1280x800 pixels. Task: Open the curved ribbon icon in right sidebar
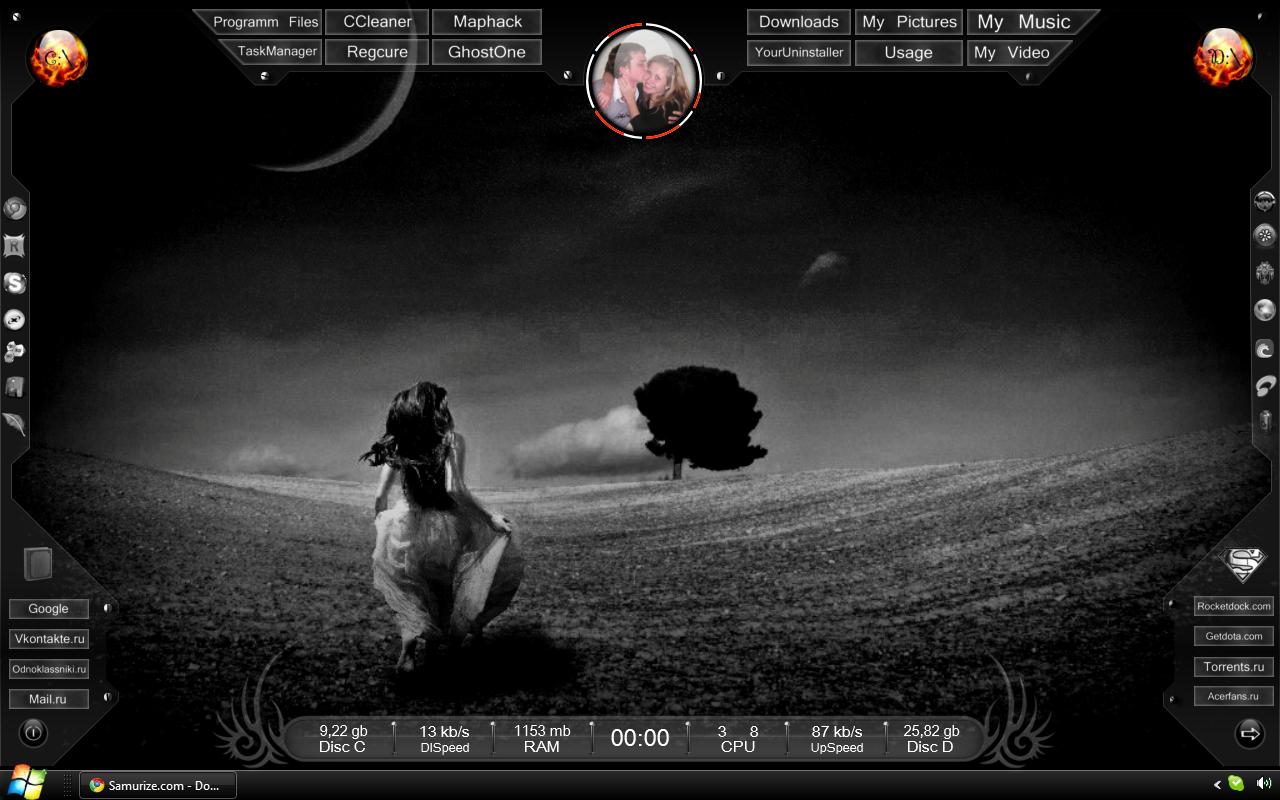[x=1265, y=385]
